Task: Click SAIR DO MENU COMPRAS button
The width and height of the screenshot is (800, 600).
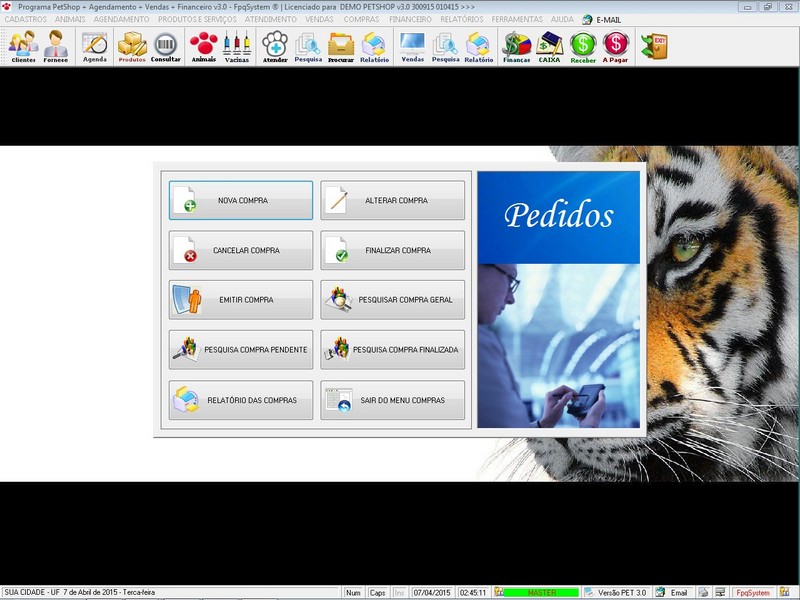Action: click(x=392, y=400)
